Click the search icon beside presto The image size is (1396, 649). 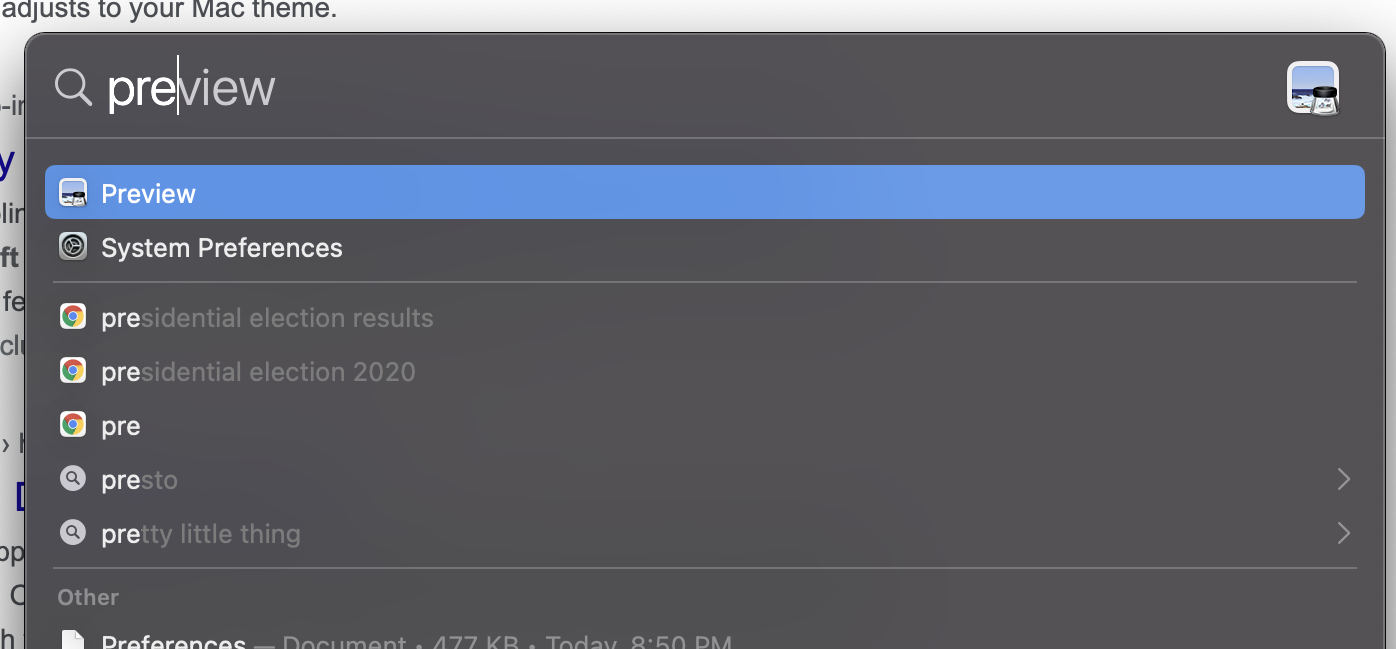click(73, 479)
